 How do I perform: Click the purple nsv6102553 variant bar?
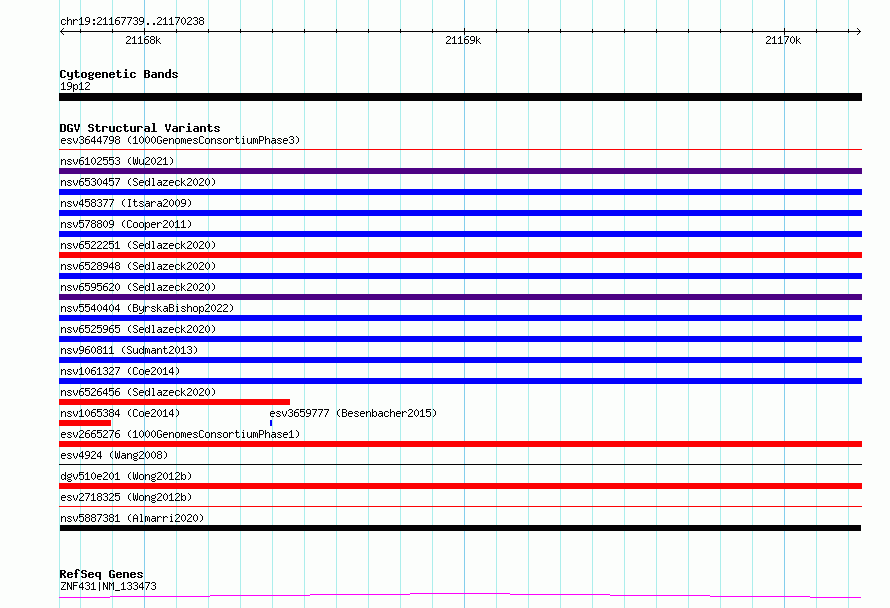460,171
